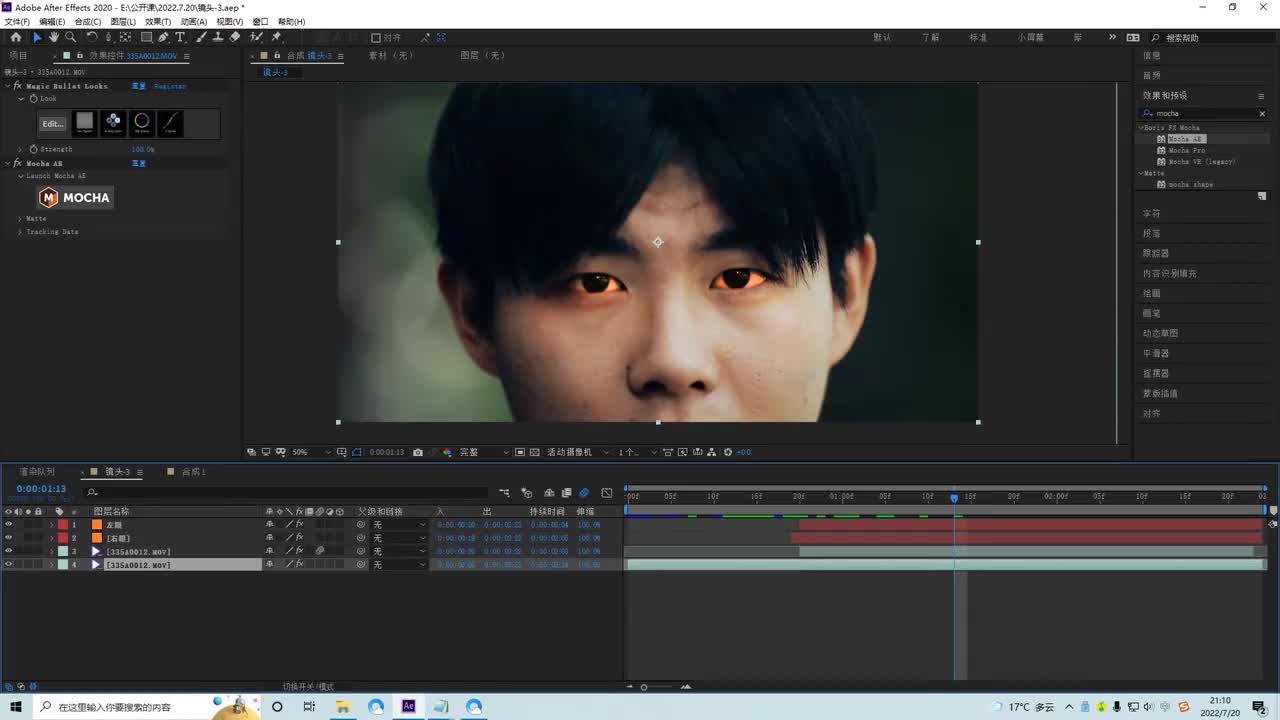Toggle the fx switch on layer 右眼
Screen dimensions: 1280x720
299,538
